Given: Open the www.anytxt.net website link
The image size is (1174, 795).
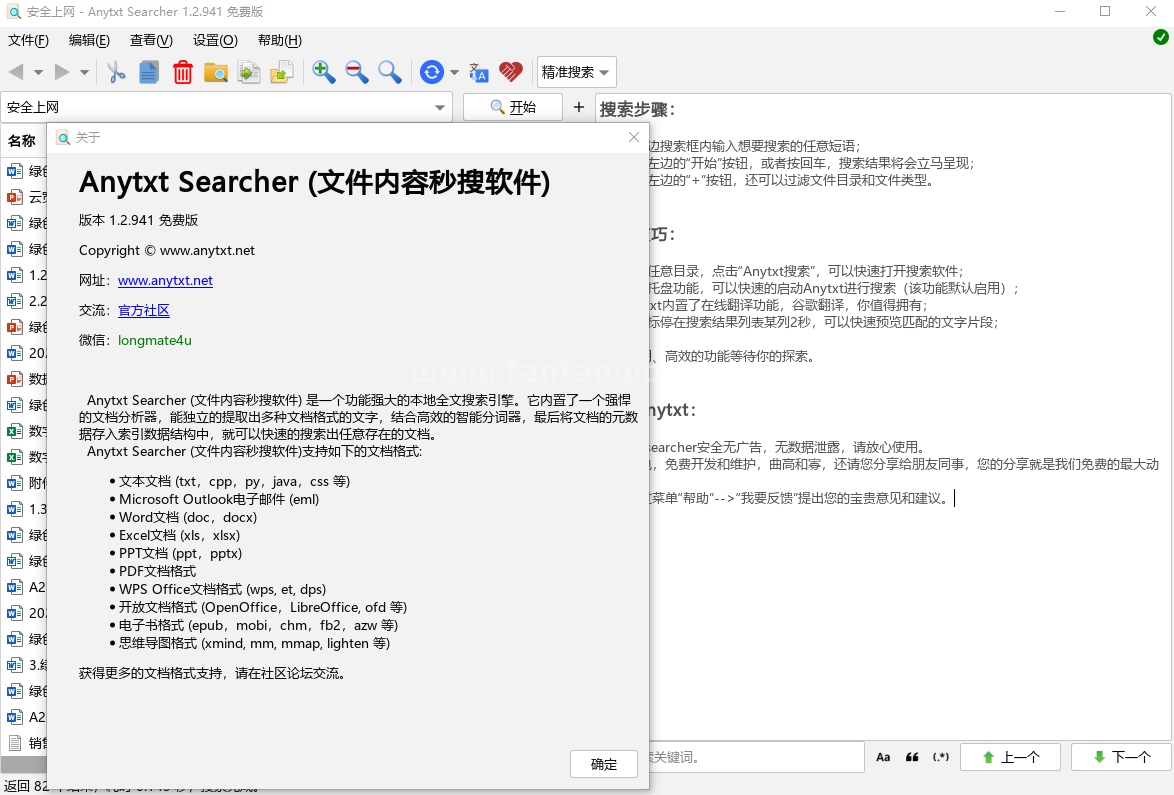Looking at the screenshot, I should pyautogui.click(x=165, y=281).
